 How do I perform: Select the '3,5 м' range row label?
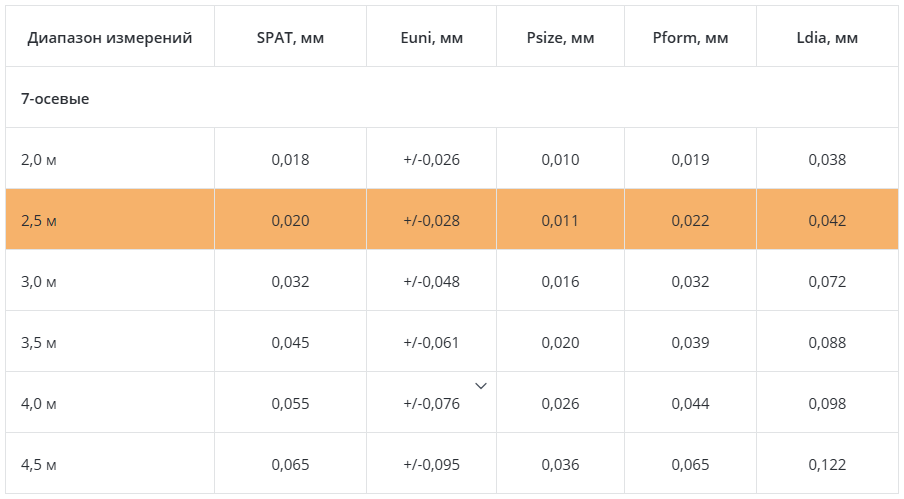(x=39, y=343)
